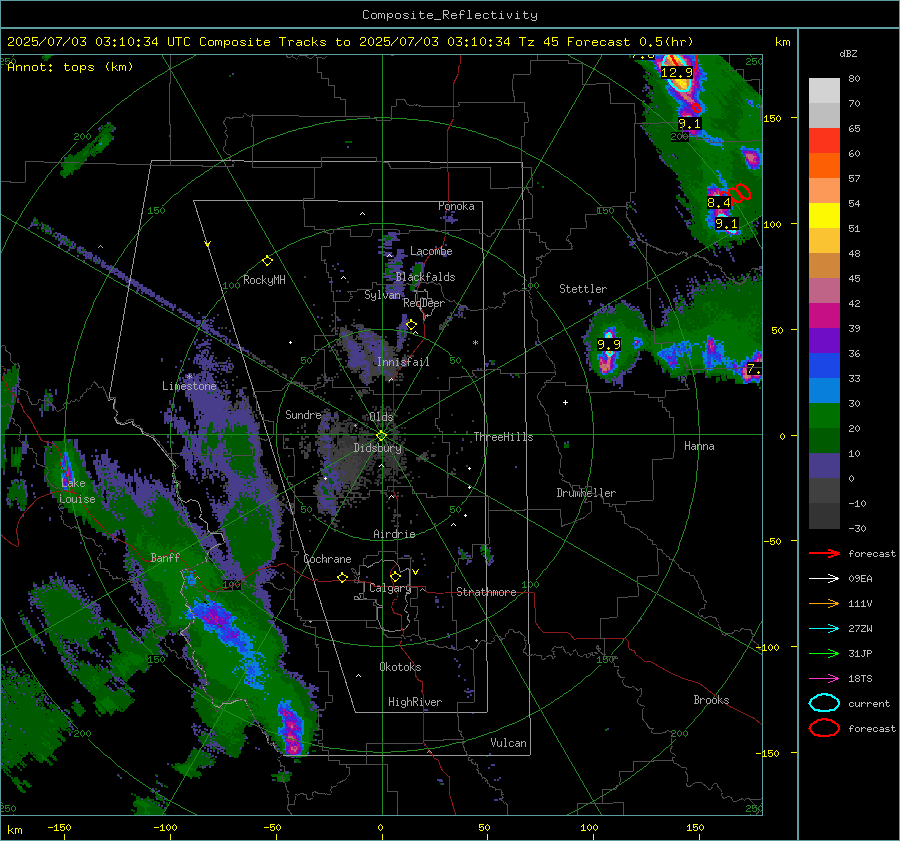The width and height of the screenshot is (900, 841).
Task: Click the red 65-60 dBZ legend swatch
Action: [x=824, y=141]
